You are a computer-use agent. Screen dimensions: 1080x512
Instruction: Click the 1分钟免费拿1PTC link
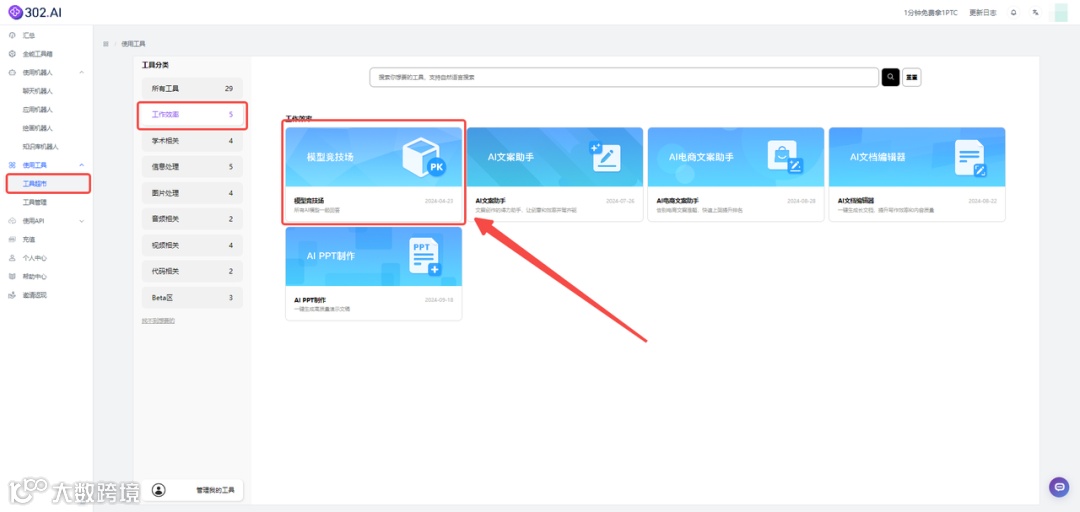point(931,13)
